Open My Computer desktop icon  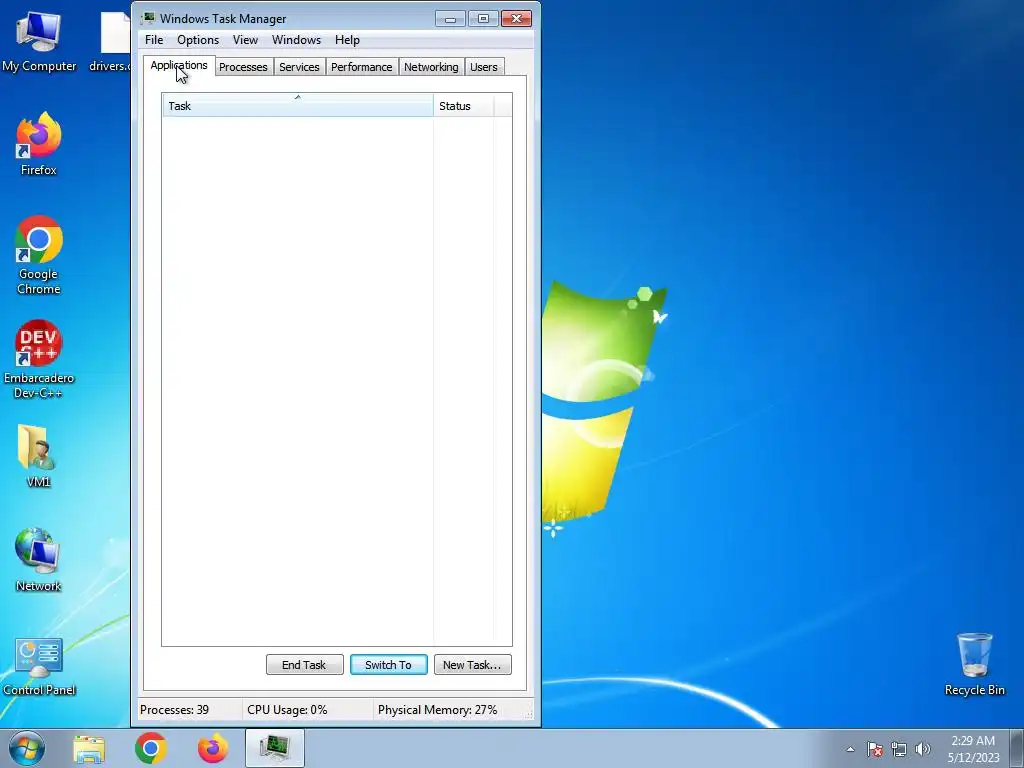39,42
